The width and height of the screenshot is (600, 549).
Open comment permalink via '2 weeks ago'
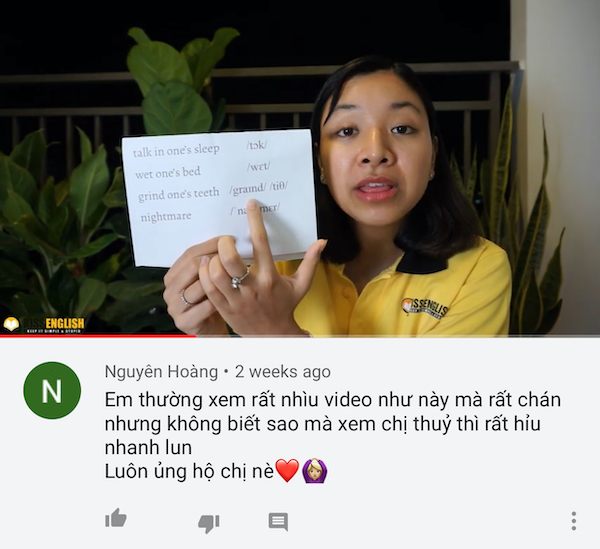pos(283,371)
